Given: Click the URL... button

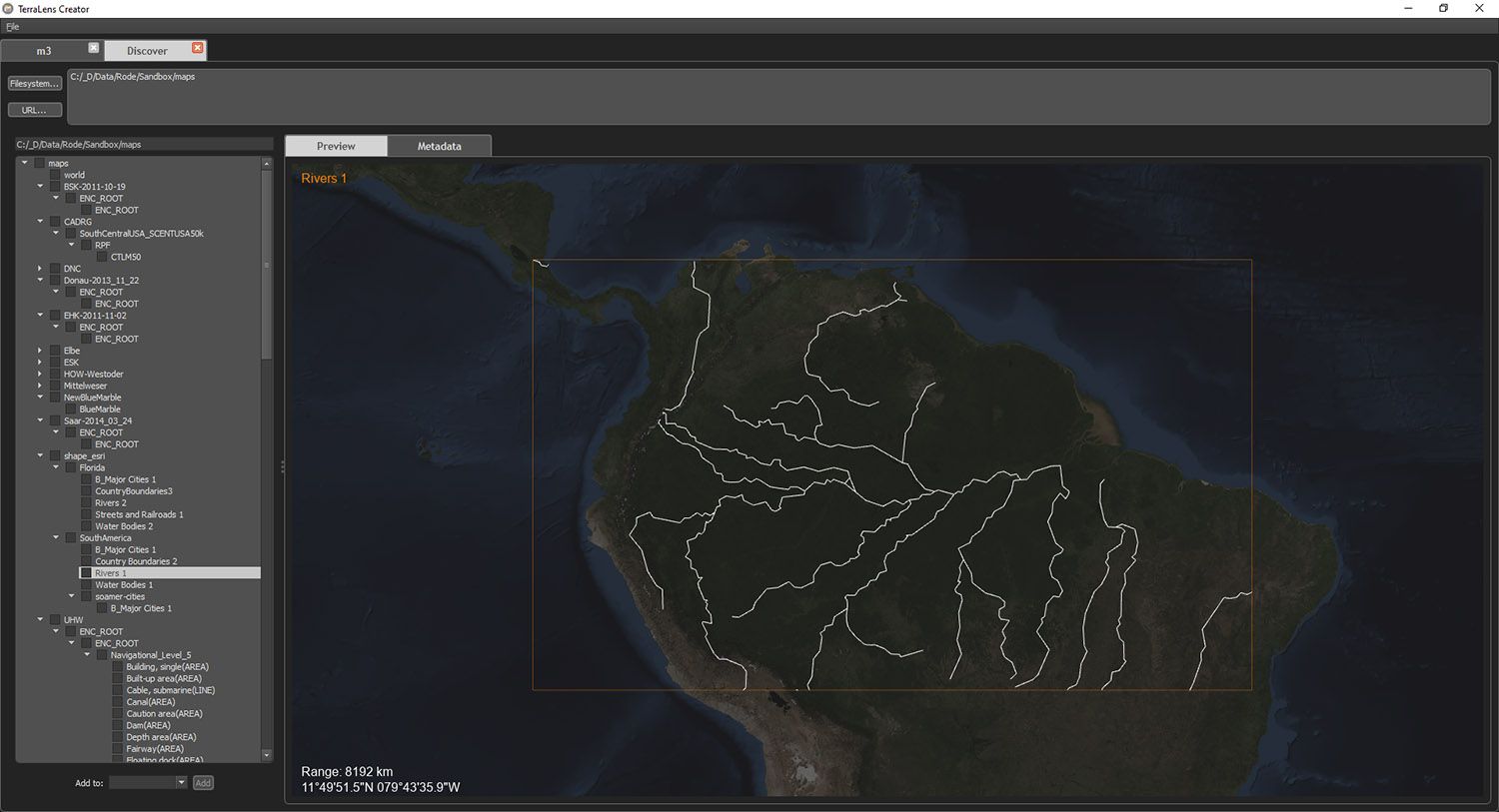Looking at the screenshot, I should click(34, 109).
